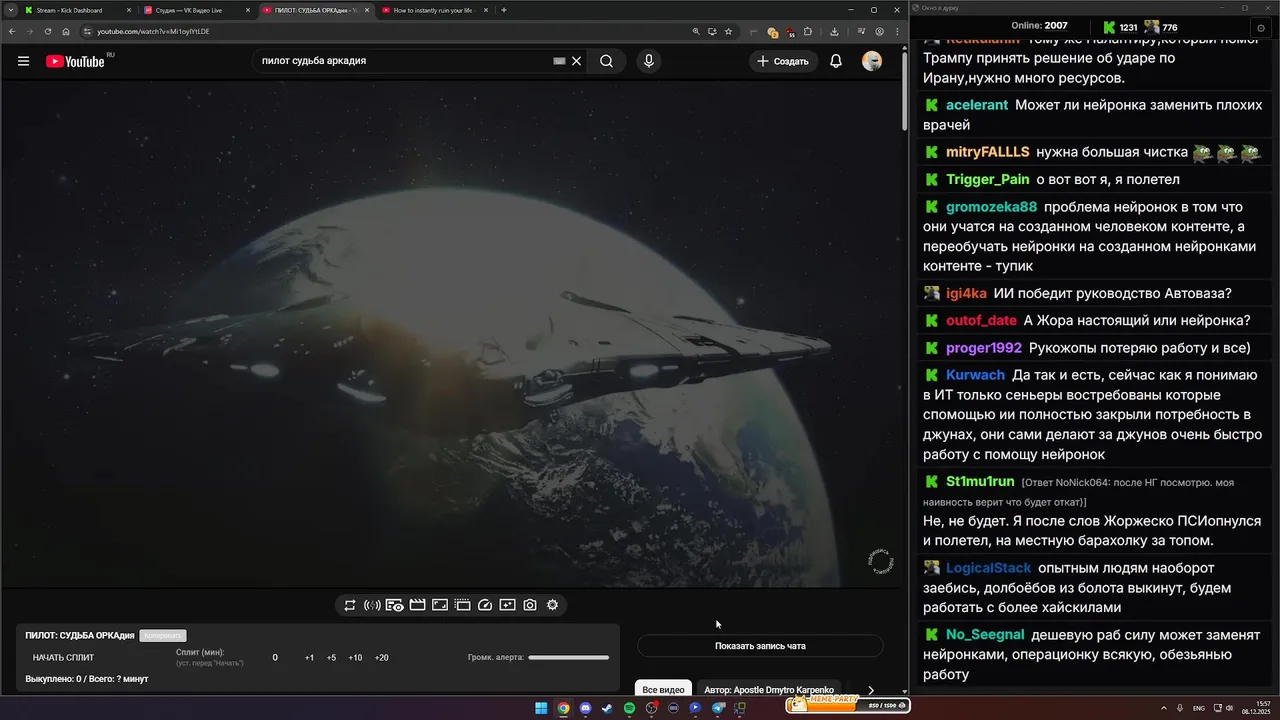Open the zoom magnifier icon in address bar
Viewport: 1280px width, 720px height.
[x=696, y=31]
